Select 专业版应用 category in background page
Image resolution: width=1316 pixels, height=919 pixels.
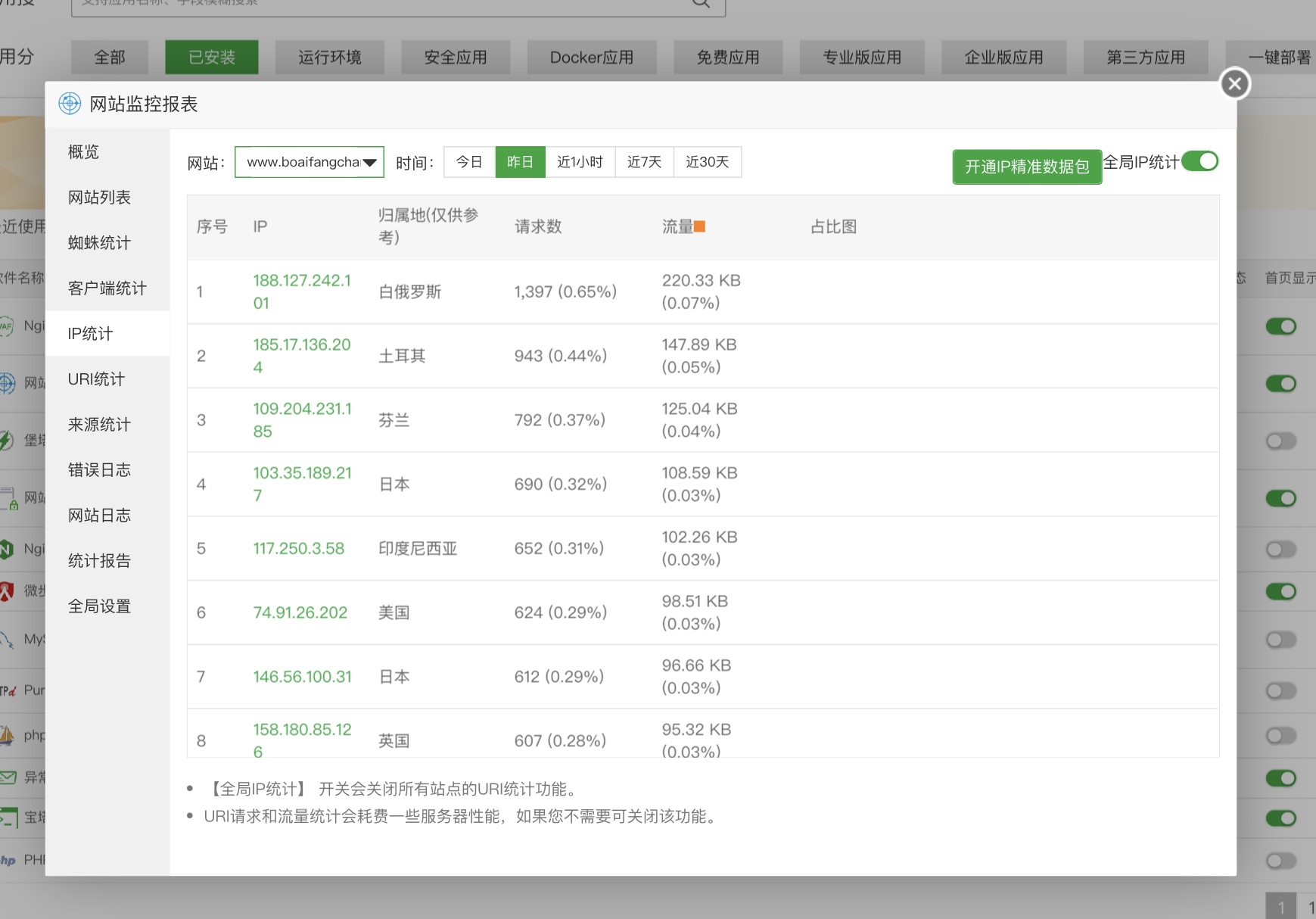(862, 58)
